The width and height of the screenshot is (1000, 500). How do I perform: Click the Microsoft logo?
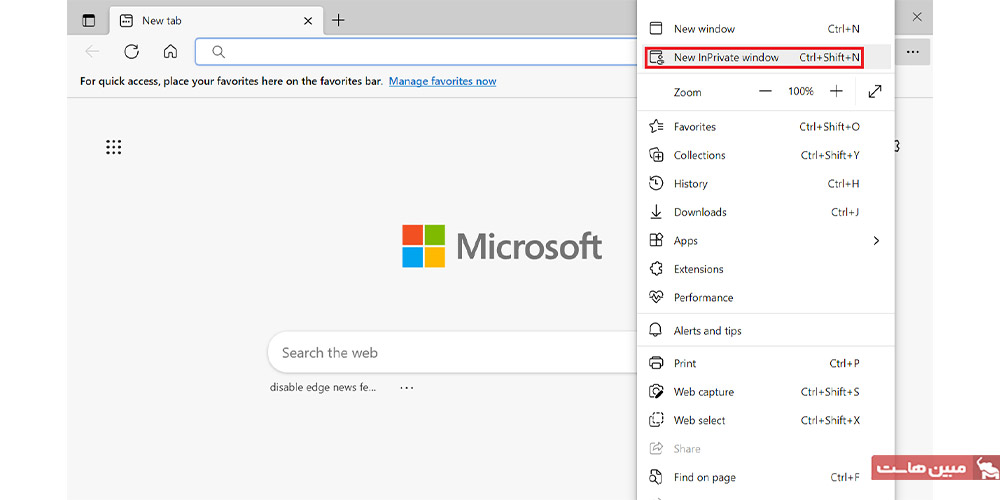pos(502,246)
